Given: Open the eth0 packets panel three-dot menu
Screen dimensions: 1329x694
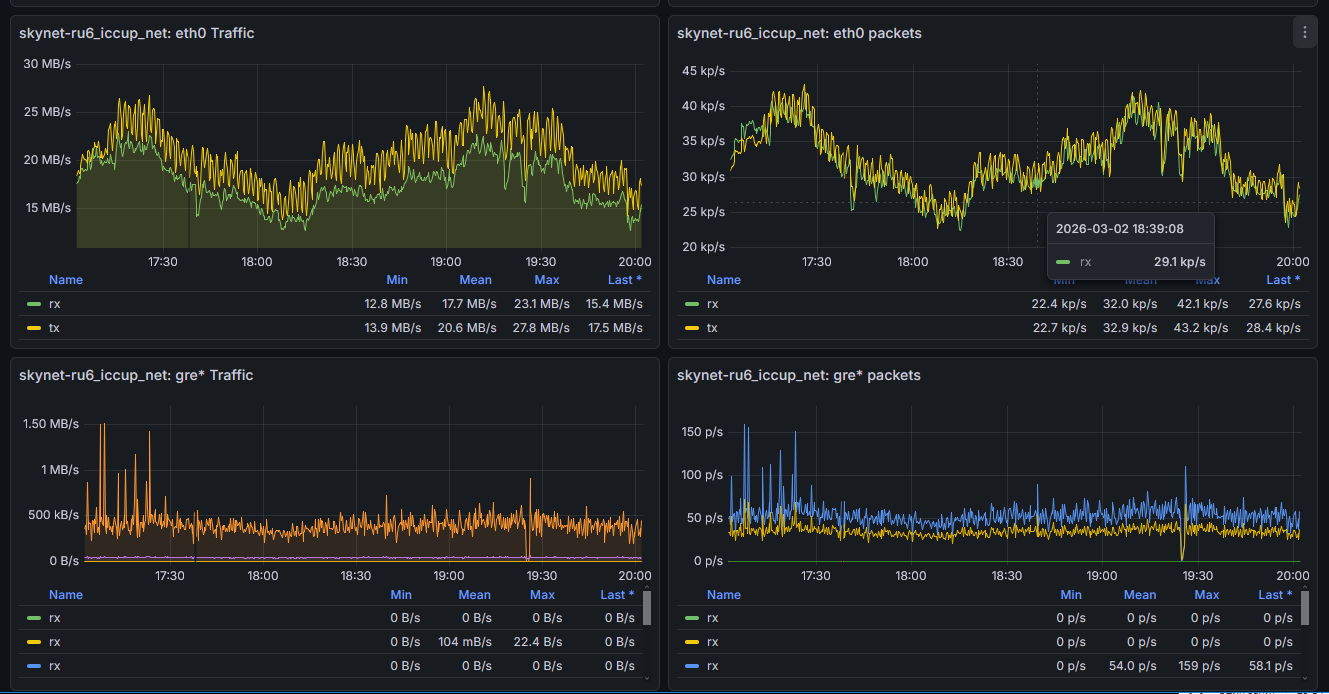Looking at the screenshot, I should tap(1303, 33).
